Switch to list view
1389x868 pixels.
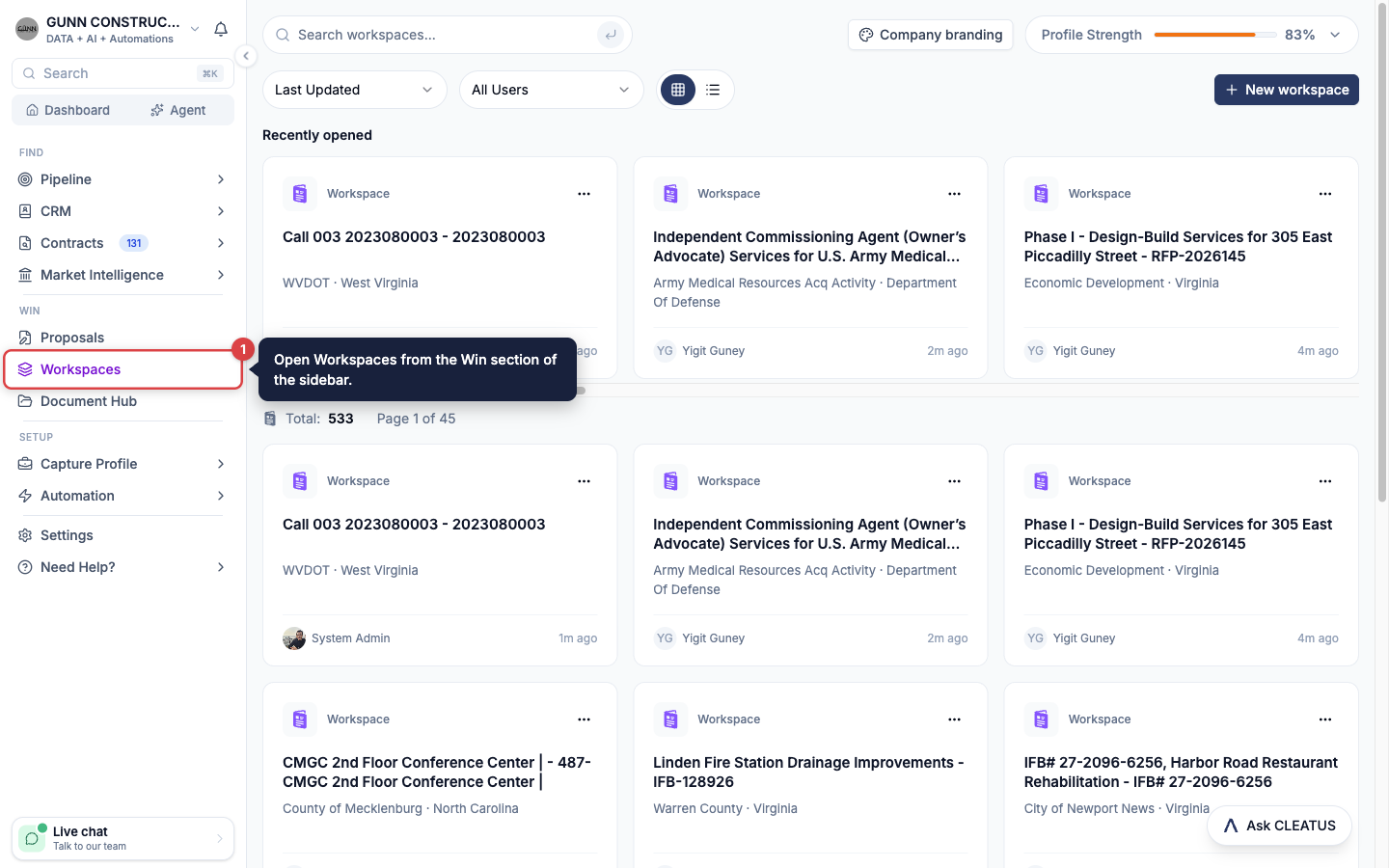pos(713,90)
